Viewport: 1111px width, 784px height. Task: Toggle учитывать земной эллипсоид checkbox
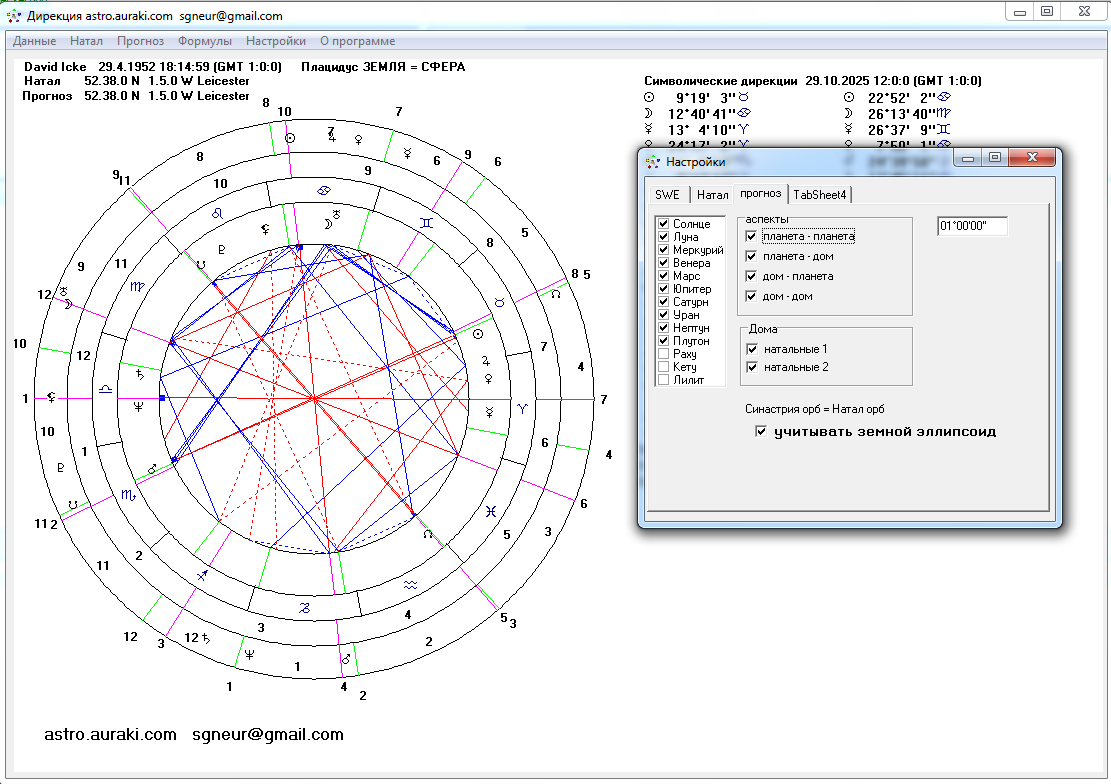tap(761, 432)
